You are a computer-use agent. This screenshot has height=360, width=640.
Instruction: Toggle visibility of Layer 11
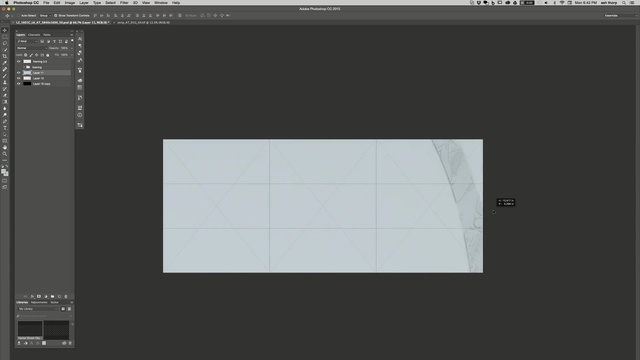[18, 73]
